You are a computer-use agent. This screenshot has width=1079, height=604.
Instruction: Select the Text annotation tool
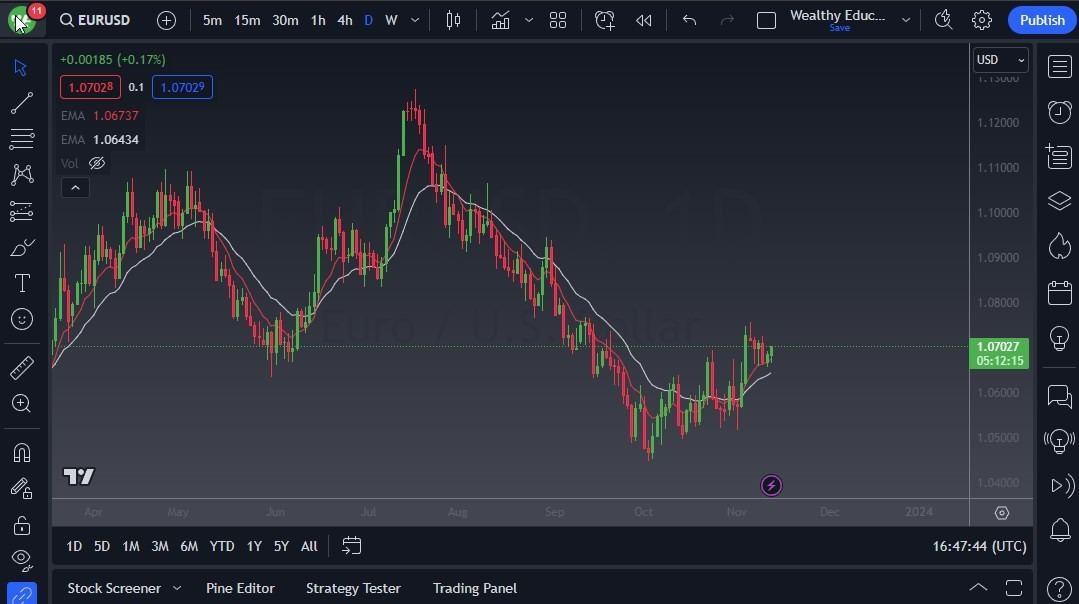22,283
